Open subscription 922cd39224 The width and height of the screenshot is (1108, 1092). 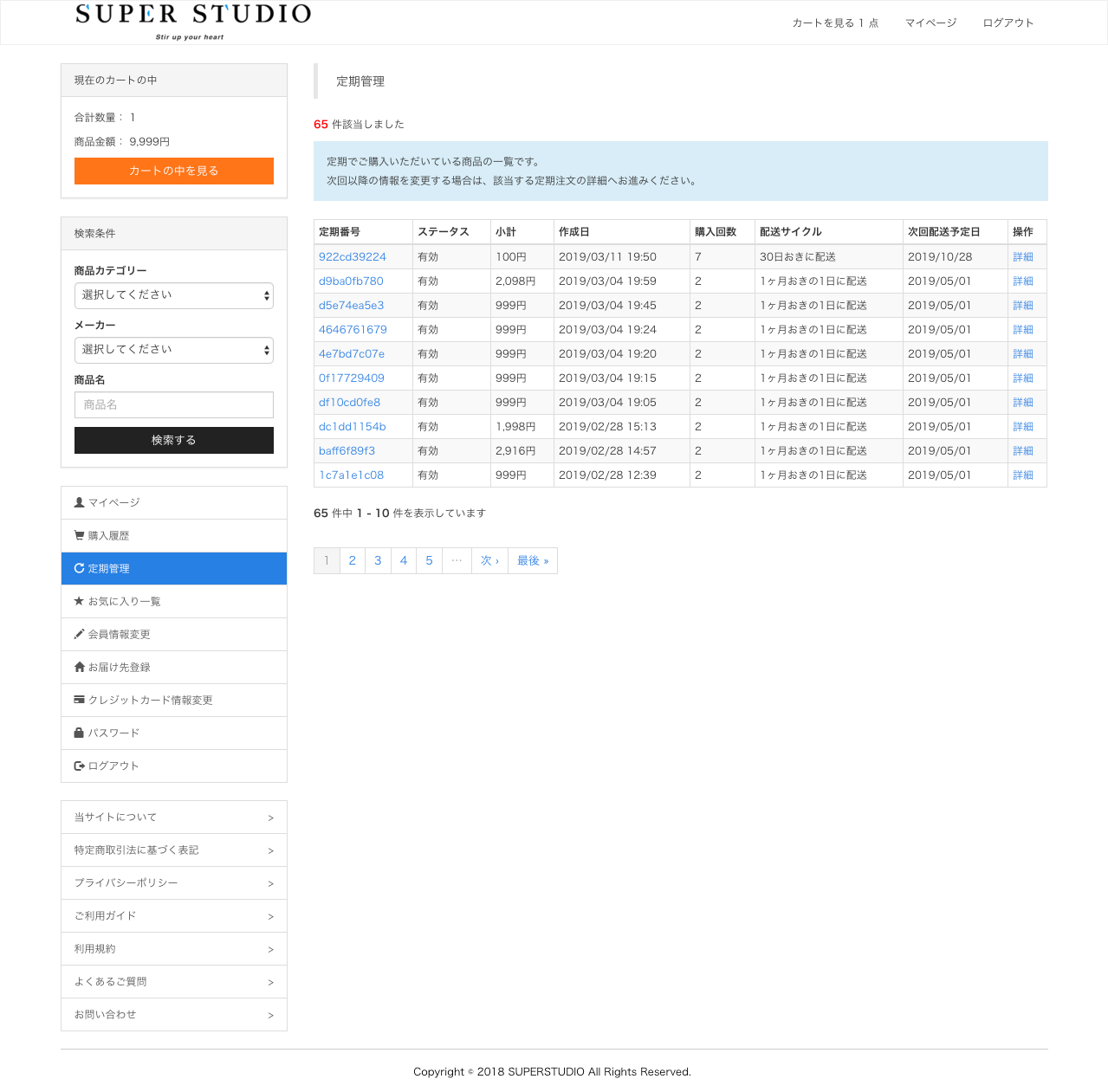coord(353,257)
